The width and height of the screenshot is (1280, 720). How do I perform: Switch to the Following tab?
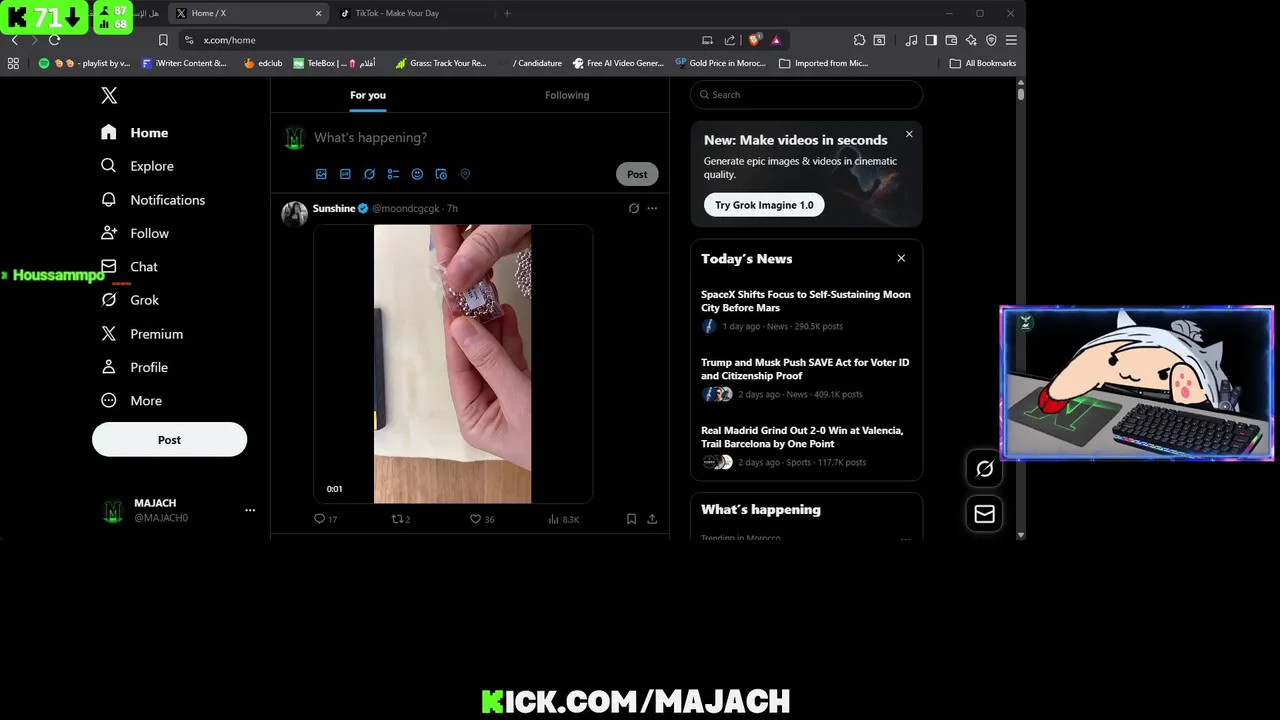coord(567,95)
